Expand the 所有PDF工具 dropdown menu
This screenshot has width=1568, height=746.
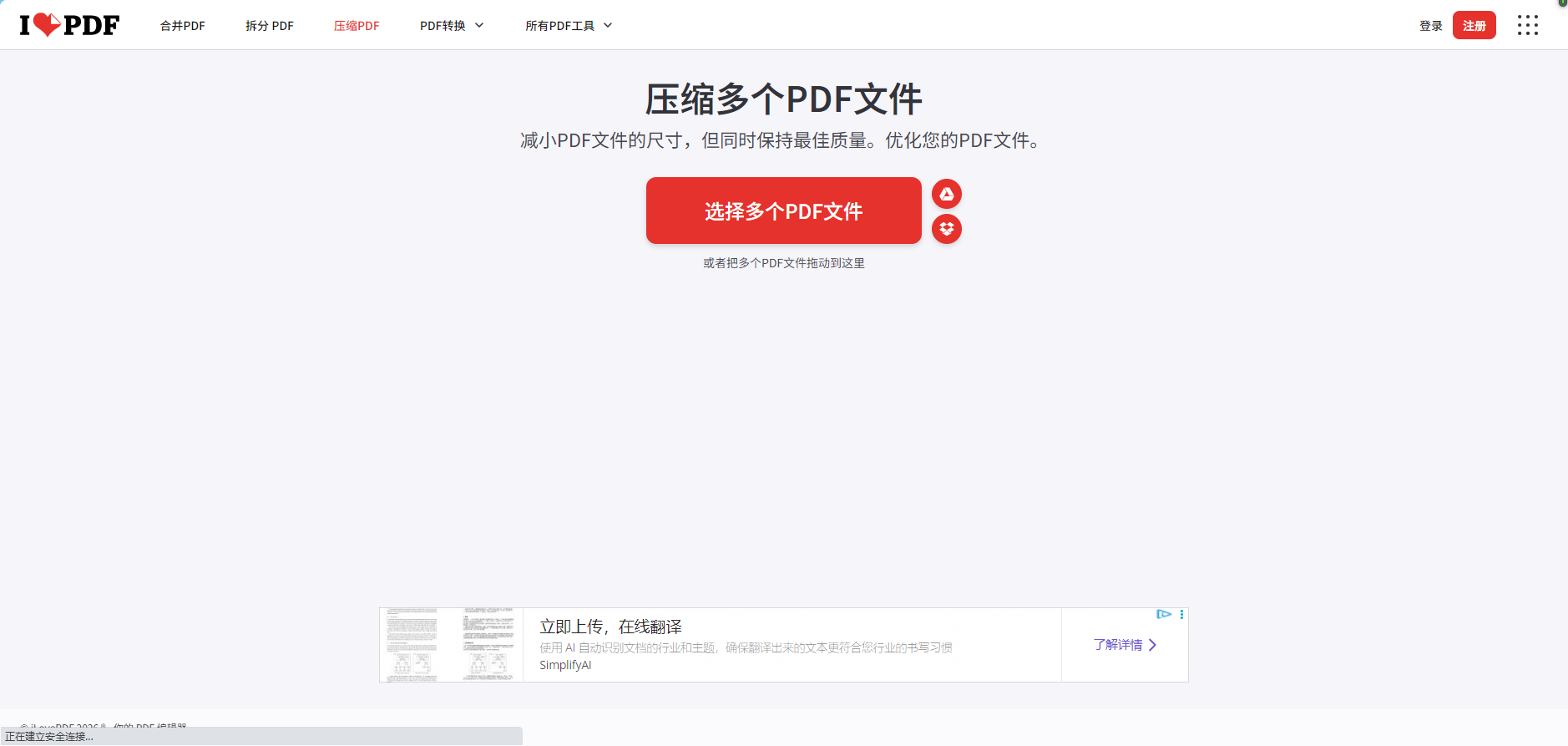coord(569,26)
